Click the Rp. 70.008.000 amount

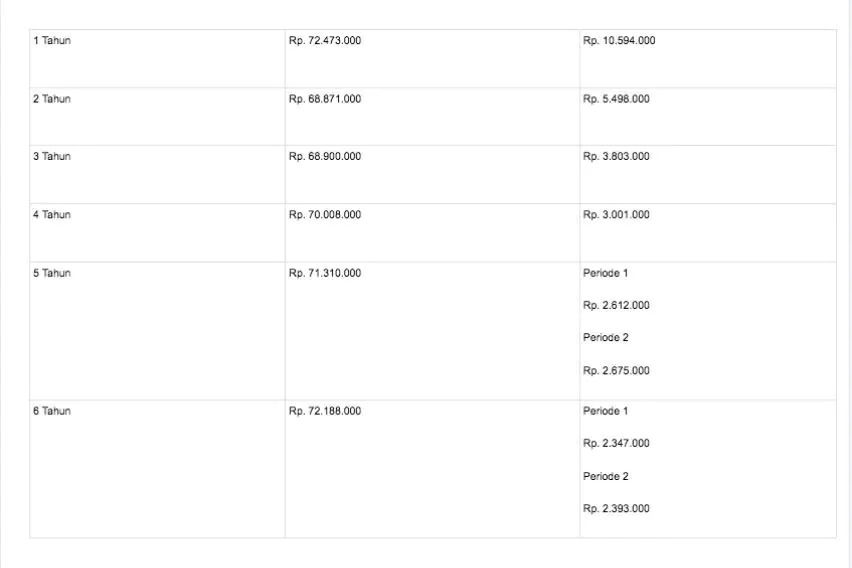pyautogui.click(x=325, y=215)
